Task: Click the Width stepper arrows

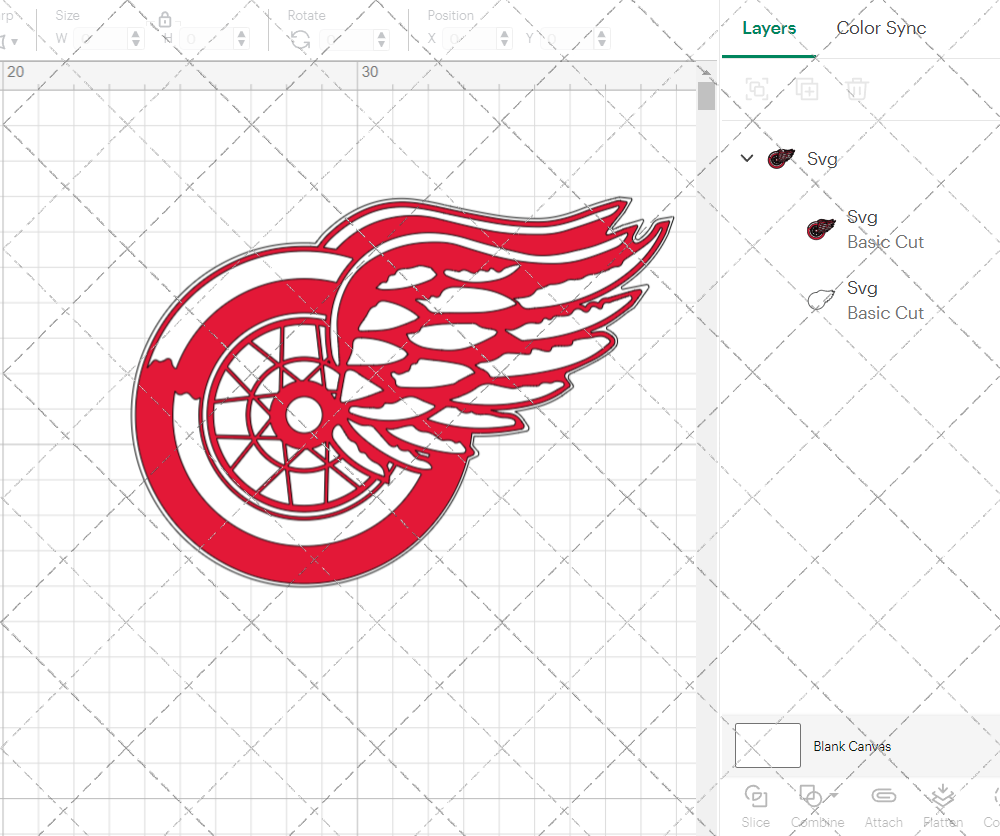Action: click(x=136, y=39)
